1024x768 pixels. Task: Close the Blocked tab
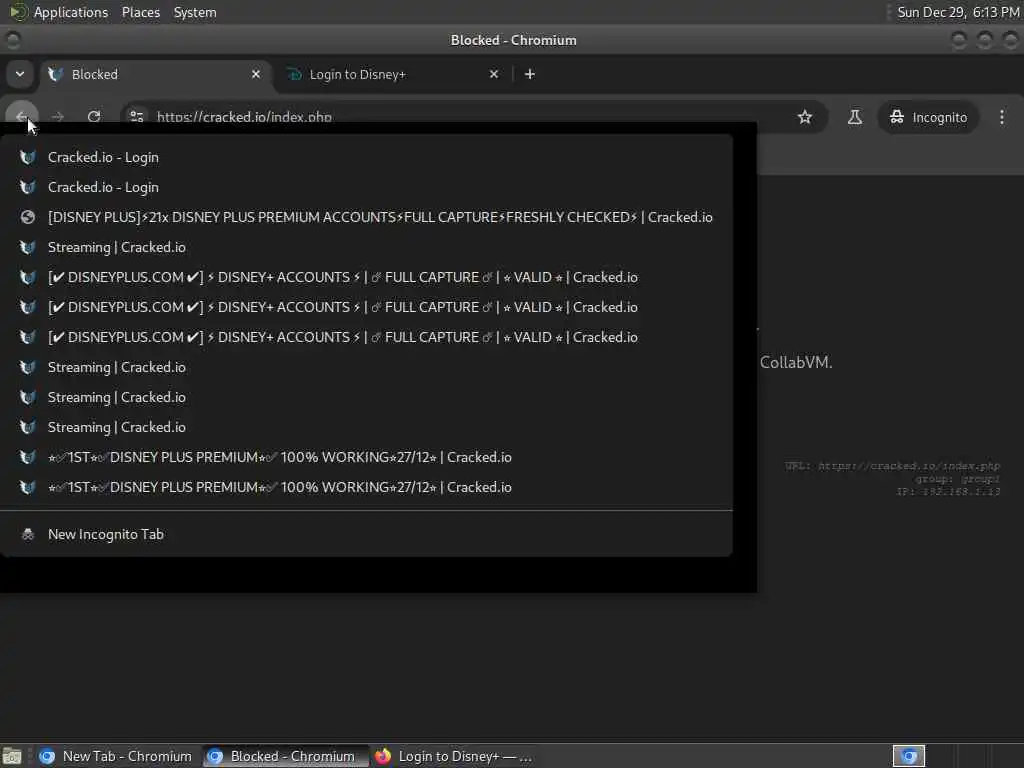[x=256, y=74]
